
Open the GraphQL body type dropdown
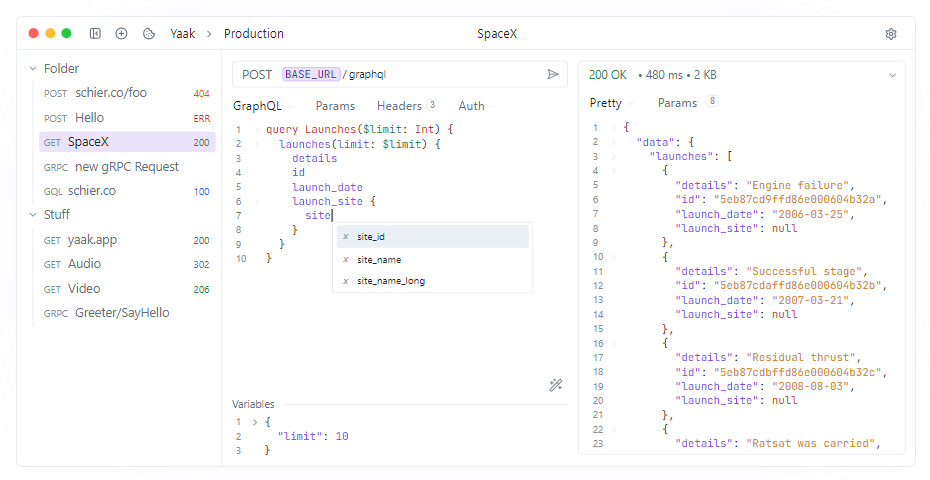[263, 106]
